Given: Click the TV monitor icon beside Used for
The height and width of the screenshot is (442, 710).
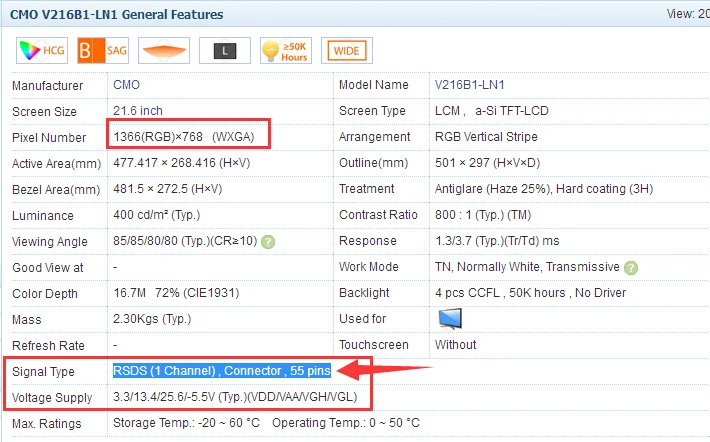Looking at the screenshot, I should 450,318.
